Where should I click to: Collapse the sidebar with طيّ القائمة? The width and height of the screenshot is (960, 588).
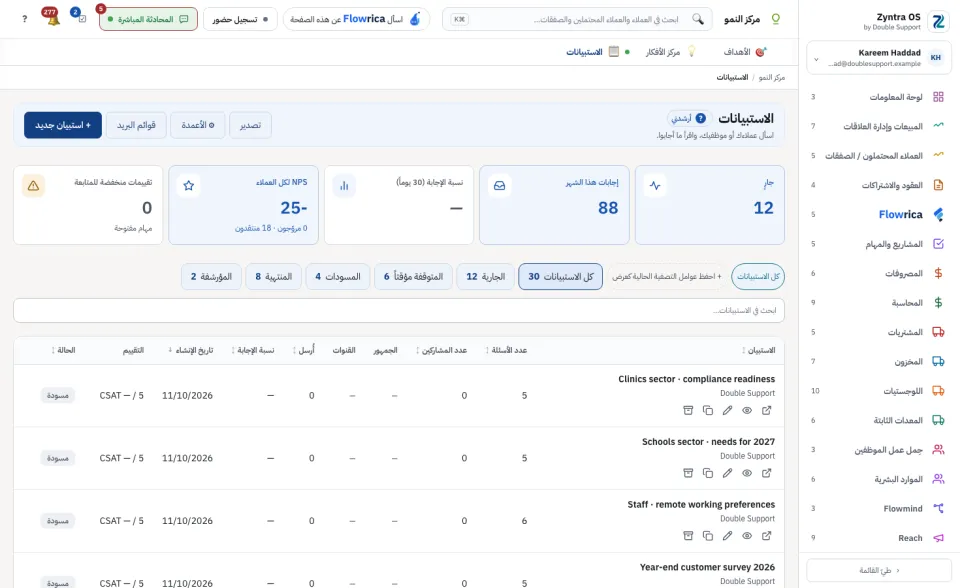point(879,570)
